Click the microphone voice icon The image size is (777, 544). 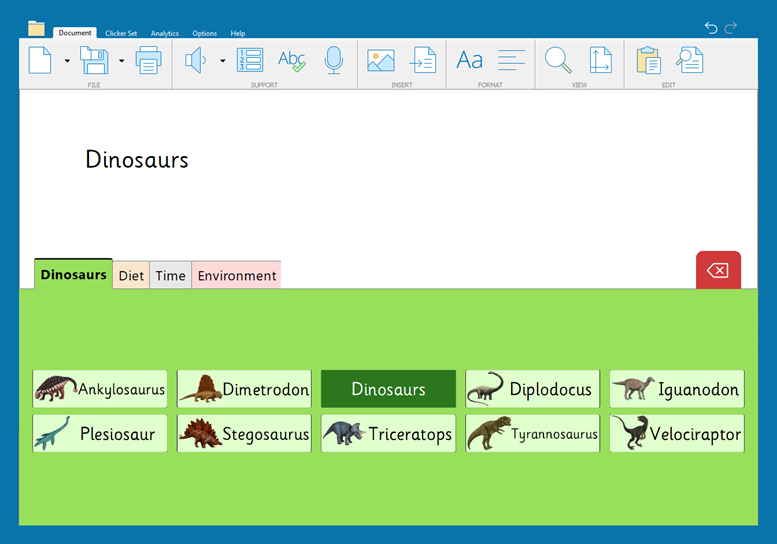pos(334,60)
